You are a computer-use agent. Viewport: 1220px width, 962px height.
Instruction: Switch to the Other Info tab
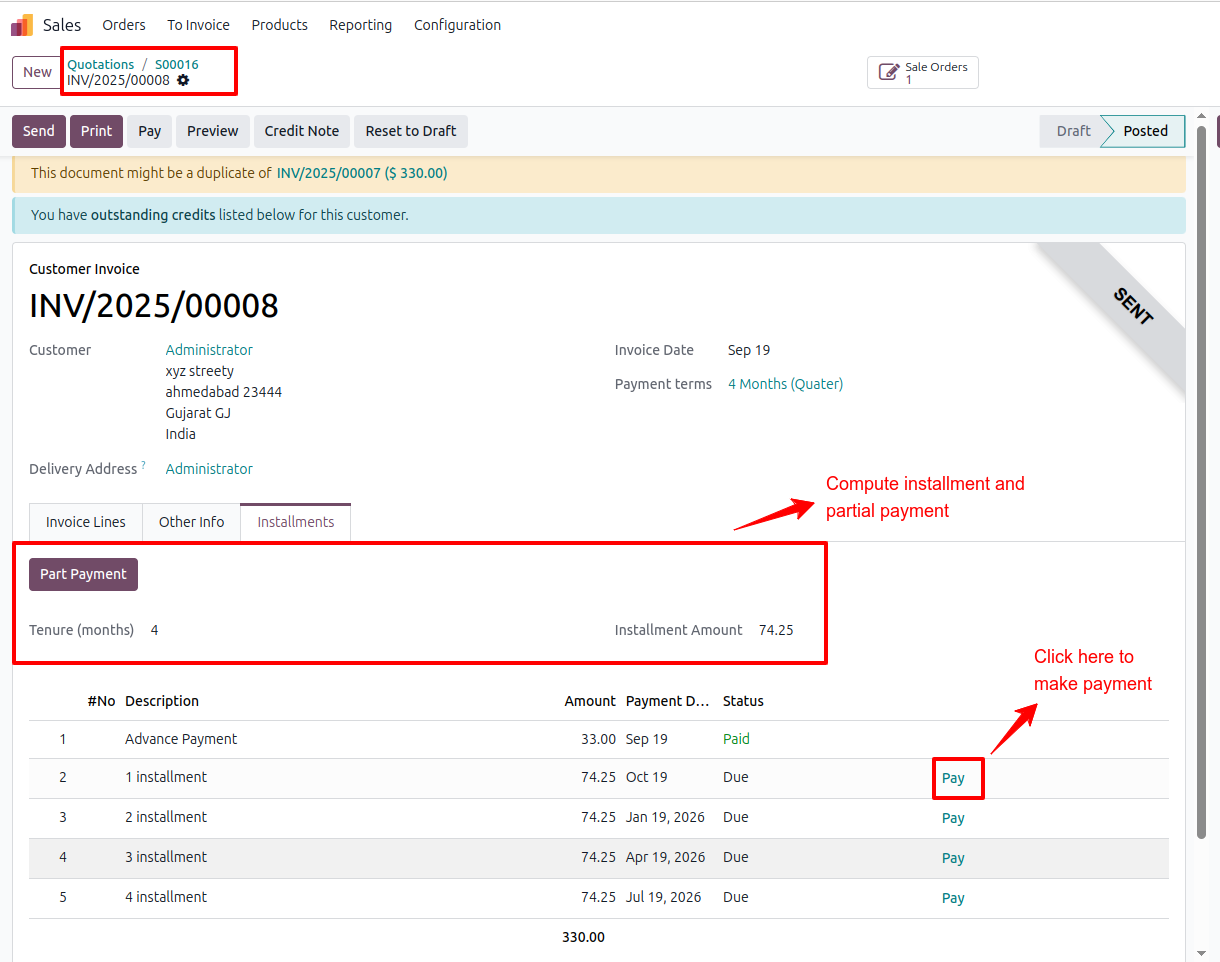191,522
